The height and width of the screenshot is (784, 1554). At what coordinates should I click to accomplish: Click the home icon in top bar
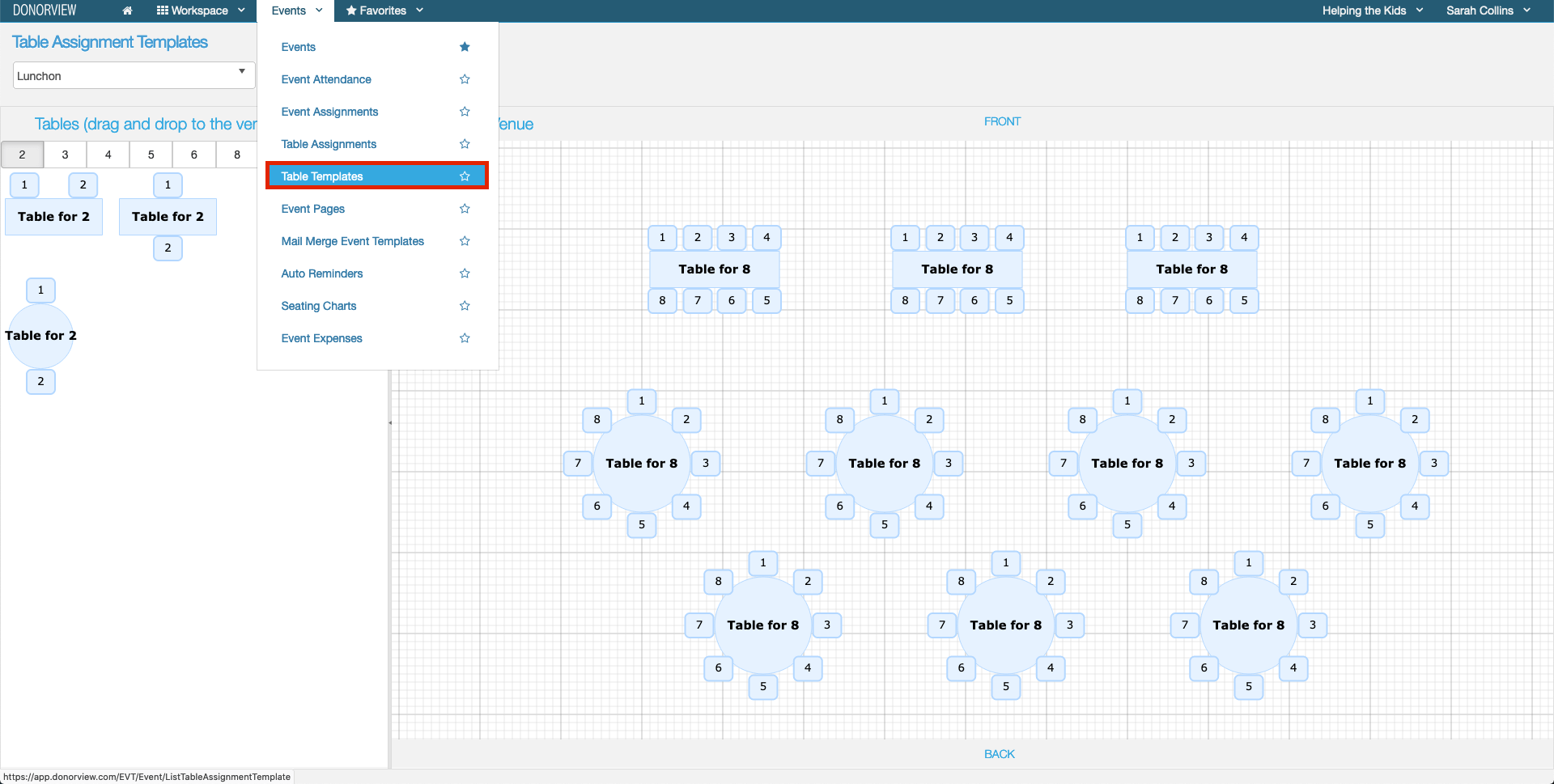(127, 11)
